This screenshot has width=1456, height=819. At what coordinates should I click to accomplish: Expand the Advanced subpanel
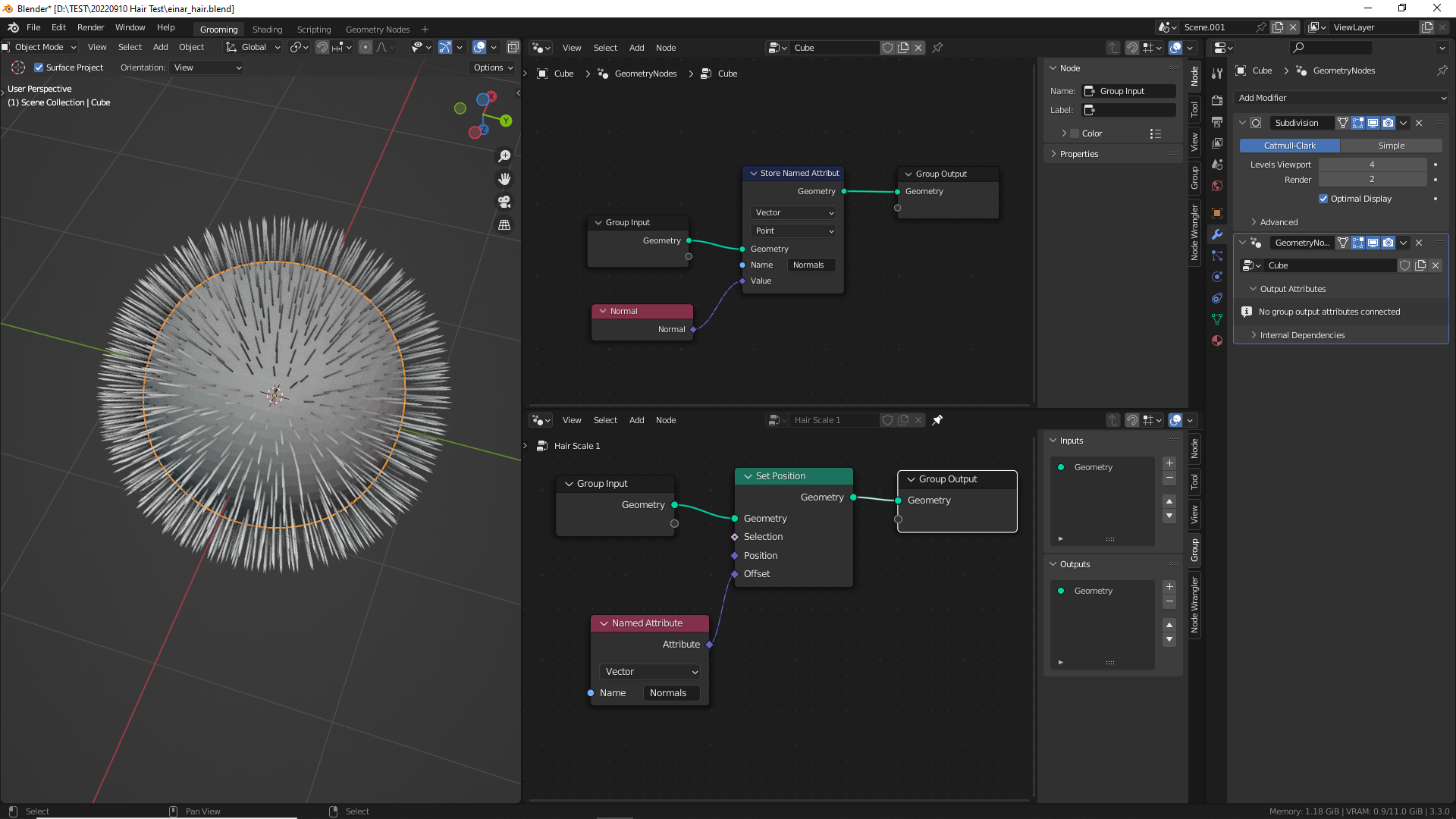(x=1279, y=222)
